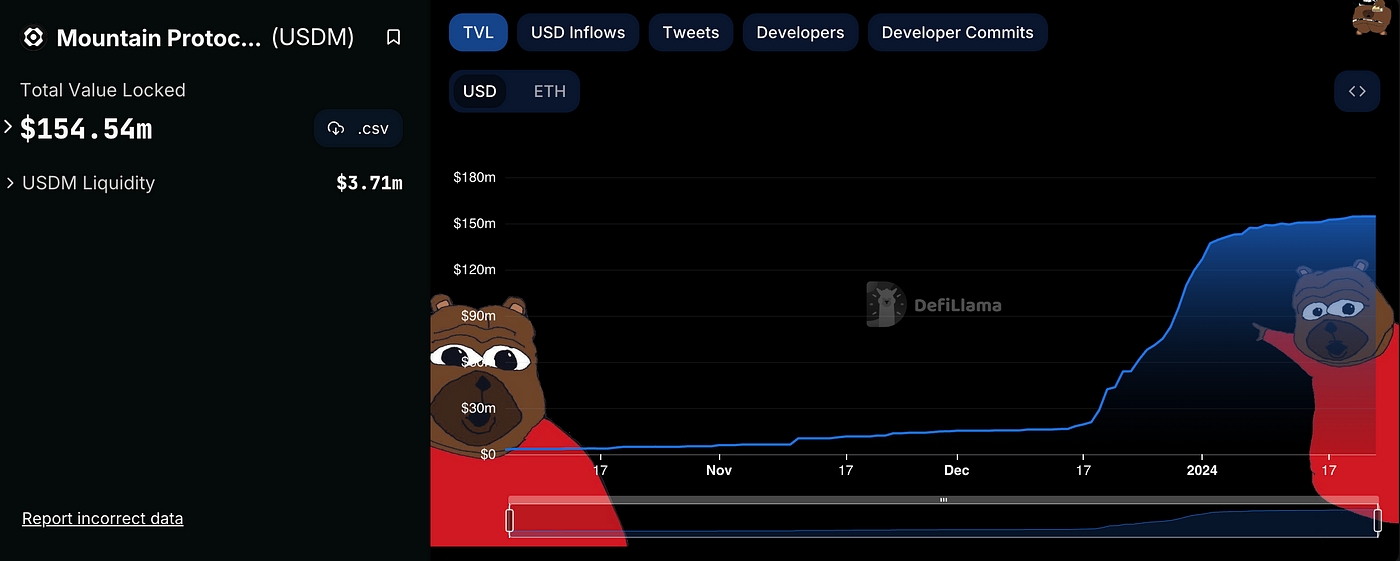1400x561 pixels.
Task: Expand the Total Value Locked chevron
Action: tap(8, 128)
